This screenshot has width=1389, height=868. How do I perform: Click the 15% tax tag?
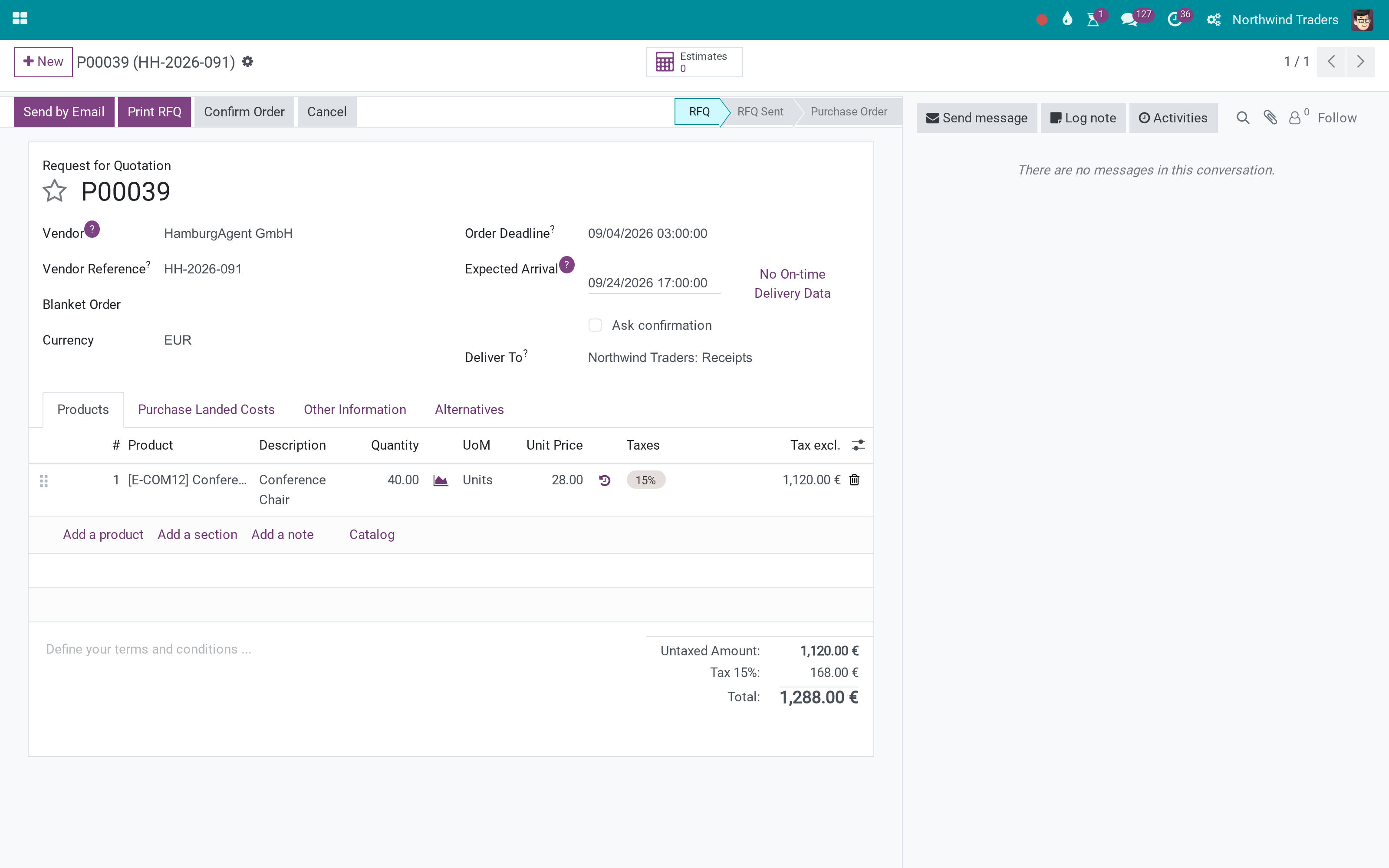(646, 480)
